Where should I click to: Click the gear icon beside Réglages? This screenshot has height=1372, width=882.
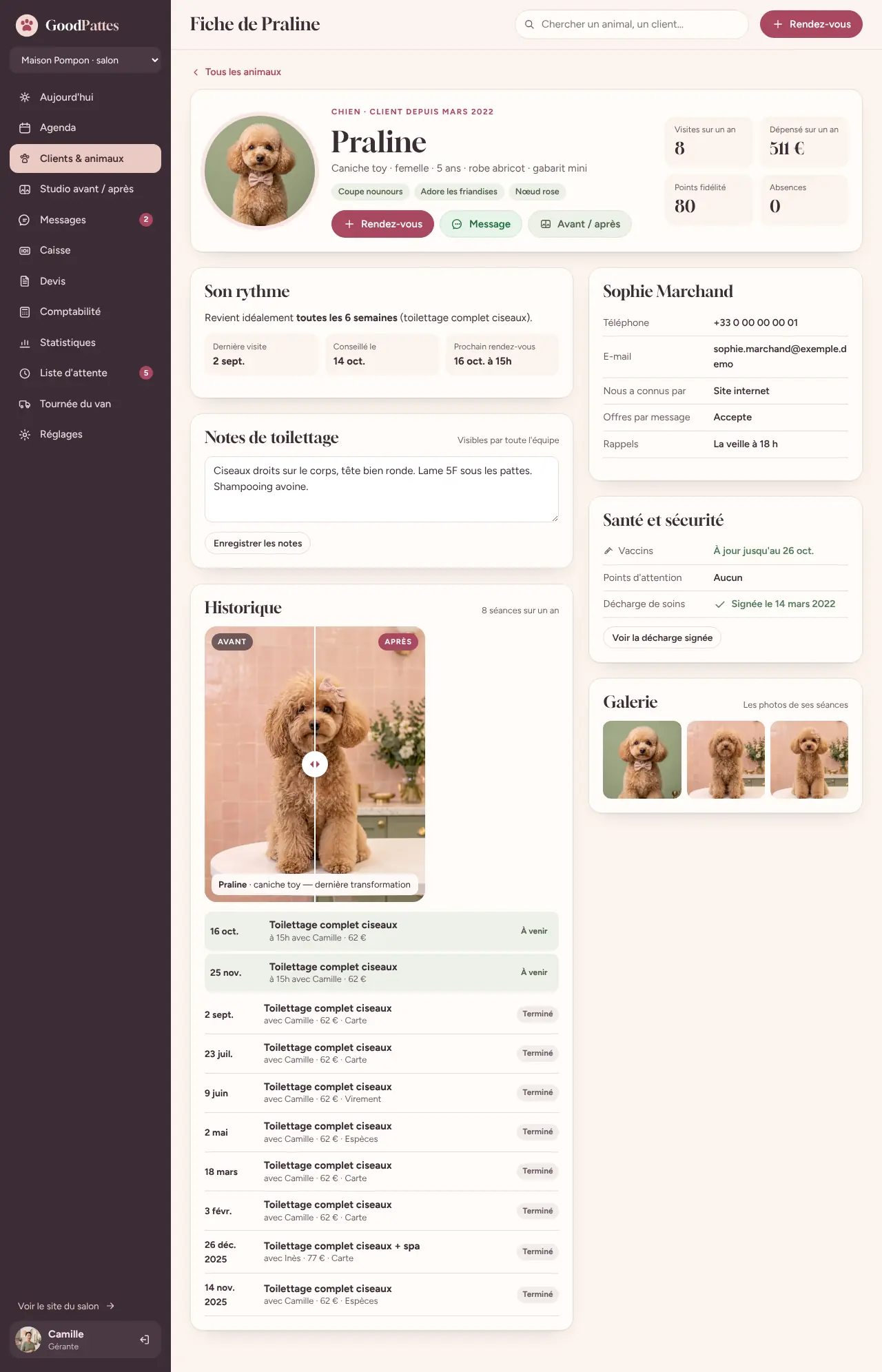(25, 434)
